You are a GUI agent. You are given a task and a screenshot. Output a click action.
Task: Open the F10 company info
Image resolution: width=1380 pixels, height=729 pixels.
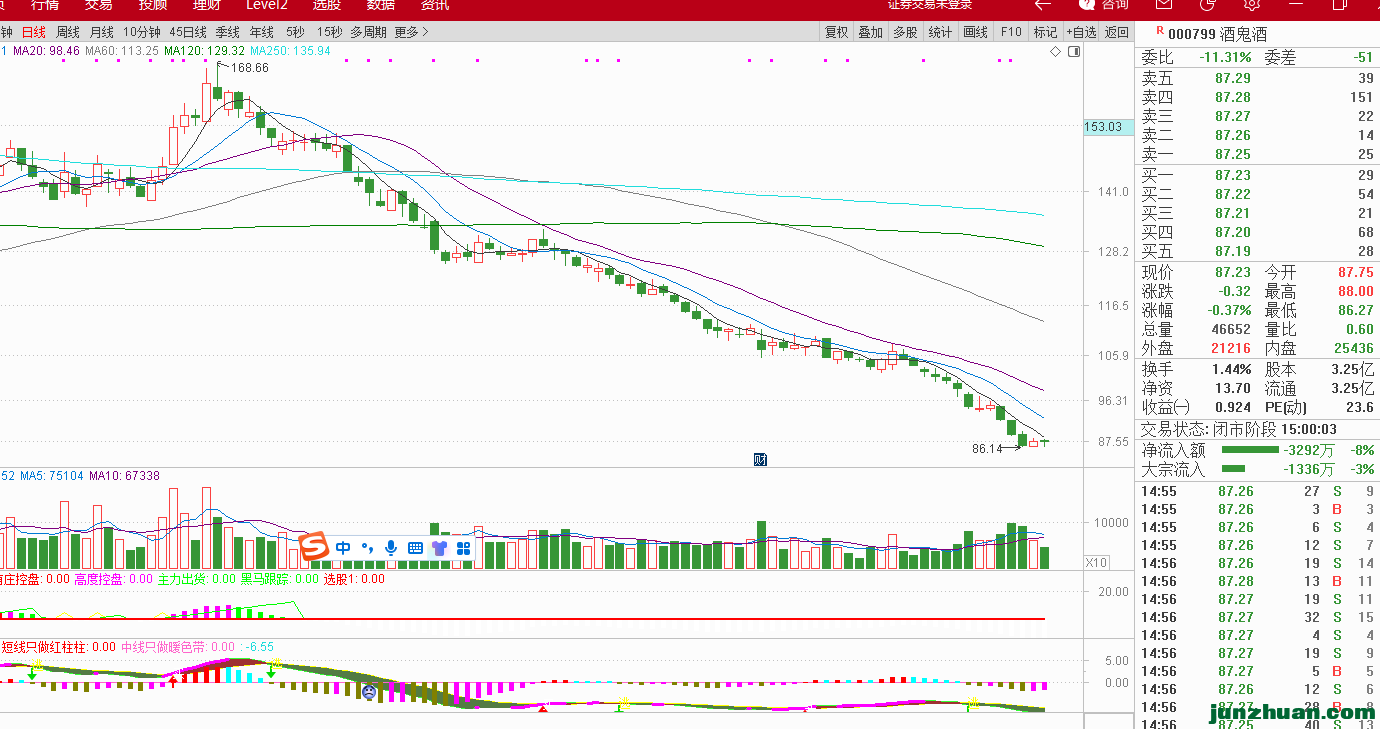(1011, 32)
